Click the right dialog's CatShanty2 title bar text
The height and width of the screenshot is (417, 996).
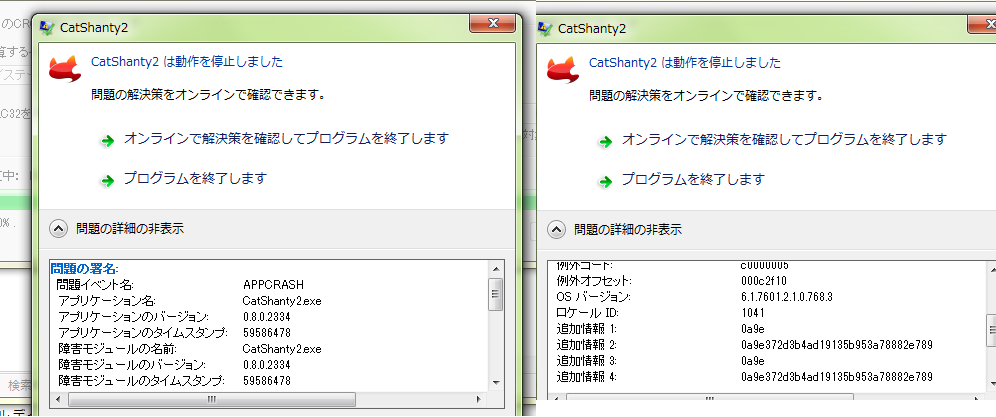pos(592,29)
